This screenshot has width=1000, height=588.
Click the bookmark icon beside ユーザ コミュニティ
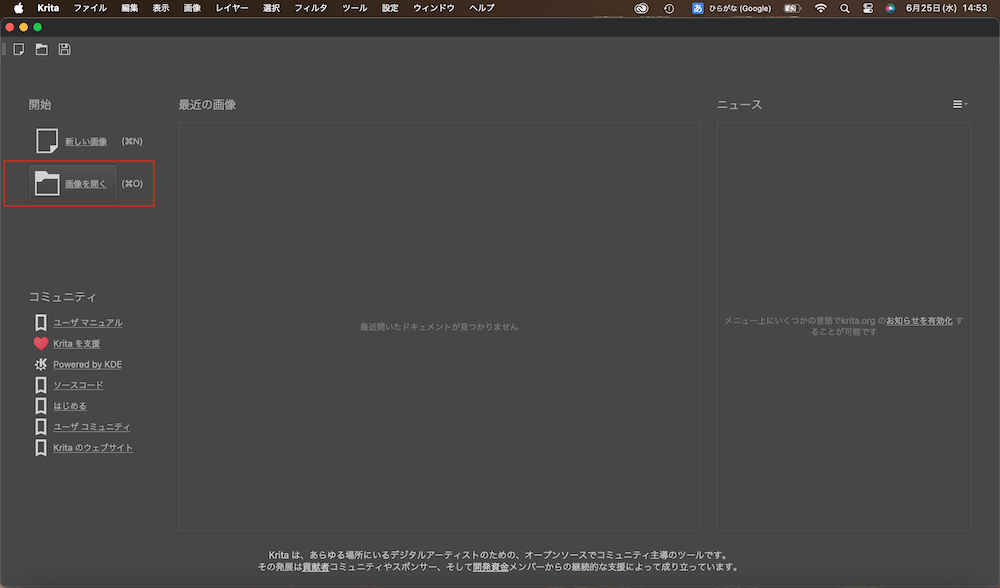pos(41,427)
